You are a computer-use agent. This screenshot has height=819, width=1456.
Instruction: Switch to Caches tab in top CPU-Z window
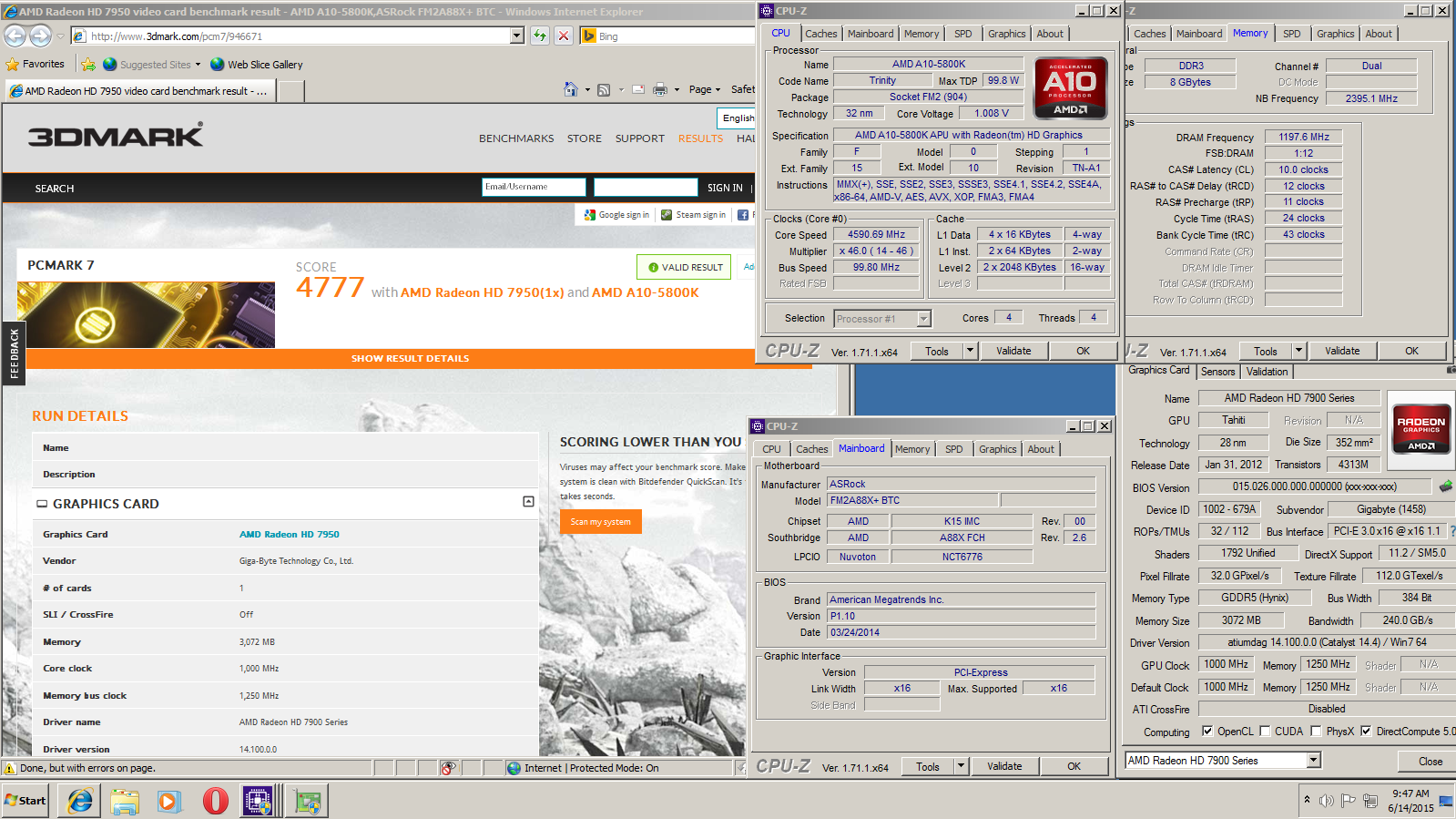(x=821, y=34)
